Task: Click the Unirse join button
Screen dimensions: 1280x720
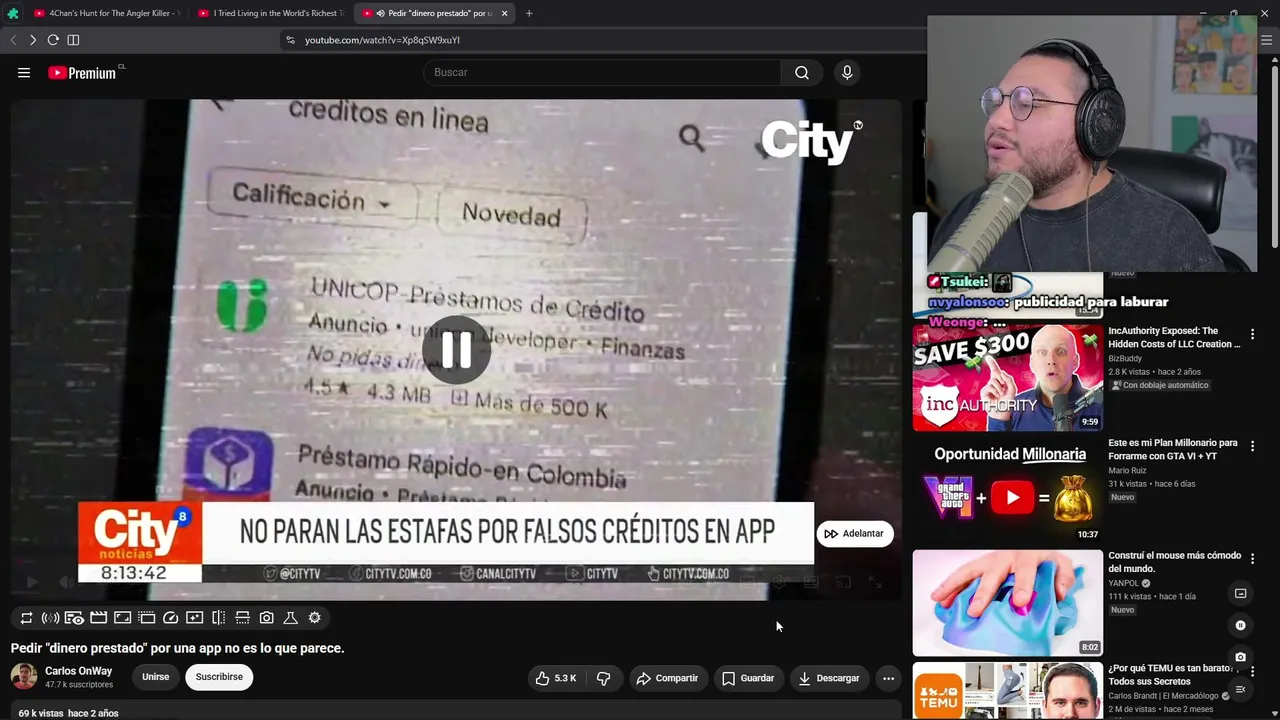Action: tap(155, 677)
